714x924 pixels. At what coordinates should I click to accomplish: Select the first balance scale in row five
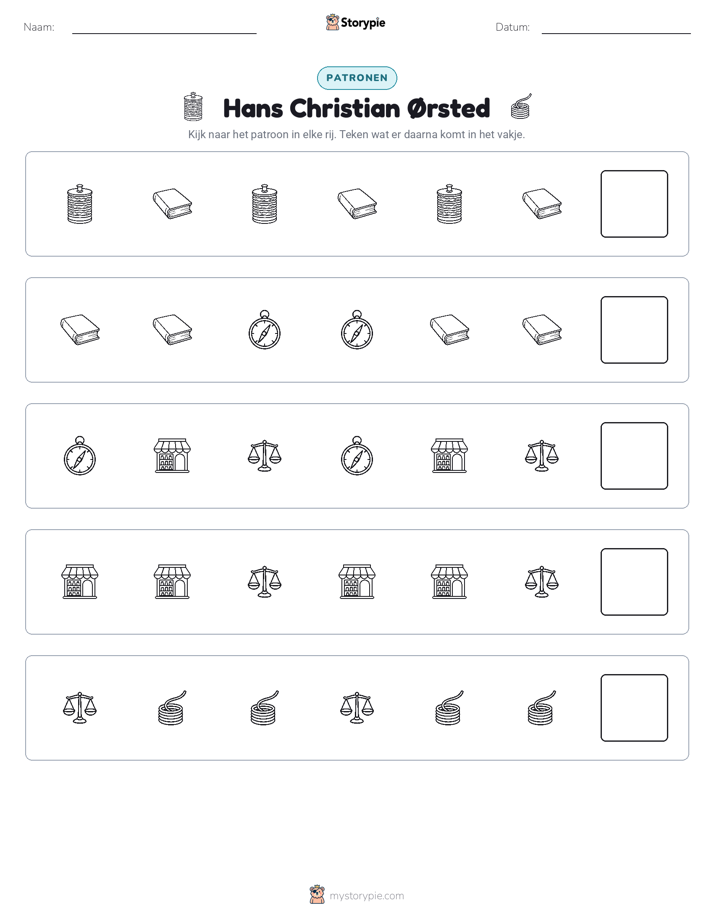(80, 708)
